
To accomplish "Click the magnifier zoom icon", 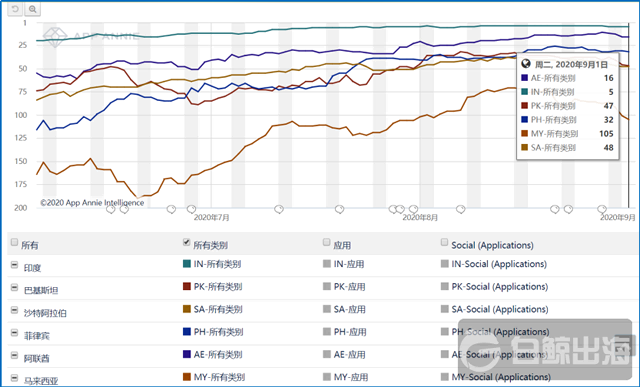I will pos(32,9).
